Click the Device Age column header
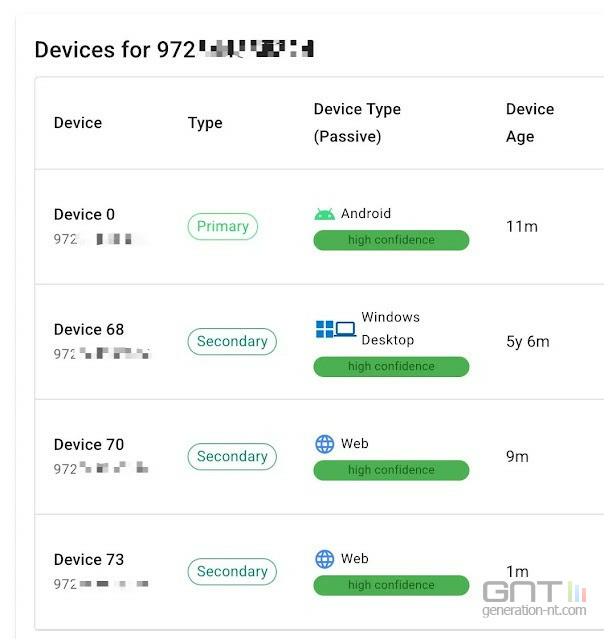 [x=530, y=123]
